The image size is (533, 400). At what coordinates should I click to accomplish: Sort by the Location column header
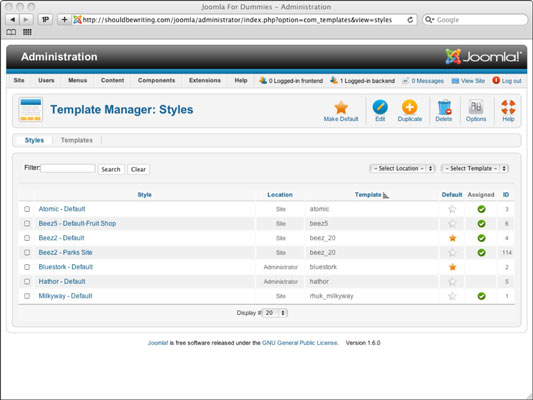click(280, 195)
